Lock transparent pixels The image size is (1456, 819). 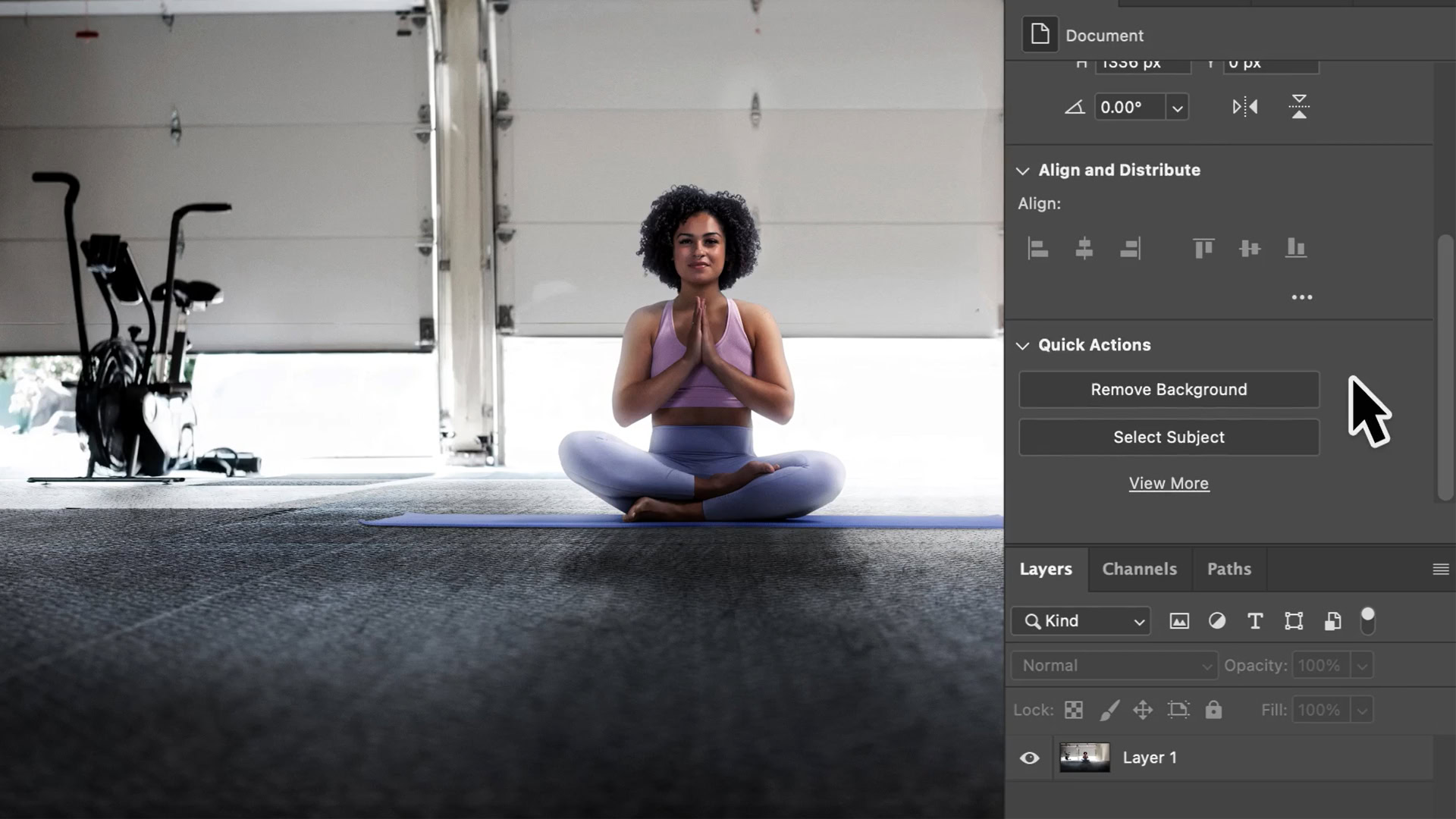click(1073, 710)
